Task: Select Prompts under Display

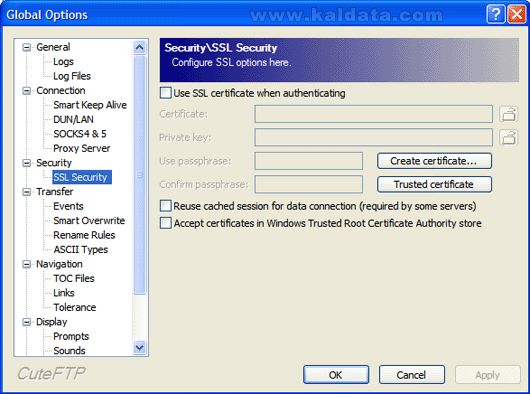Action: coord(71,336)
